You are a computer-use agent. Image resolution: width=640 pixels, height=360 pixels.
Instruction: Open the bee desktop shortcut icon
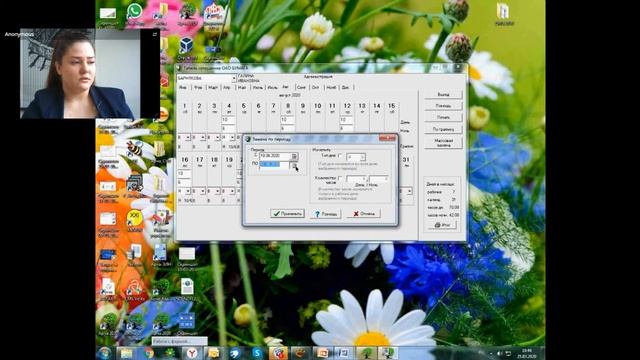134,149
